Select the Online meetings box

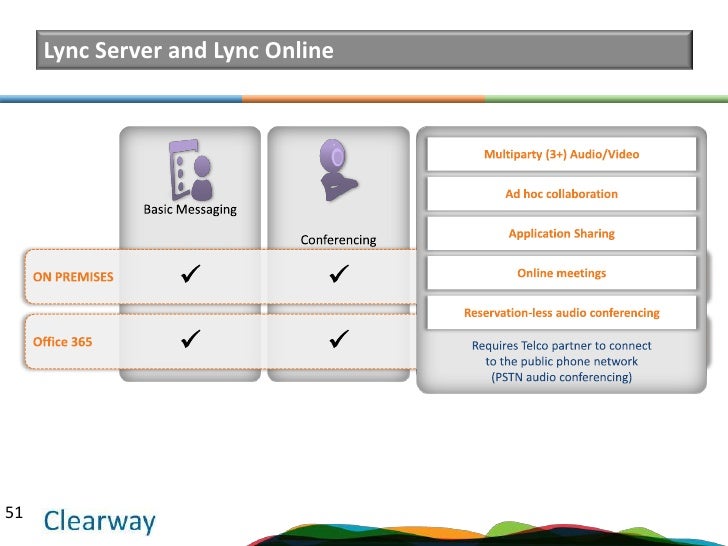(561, 273)
